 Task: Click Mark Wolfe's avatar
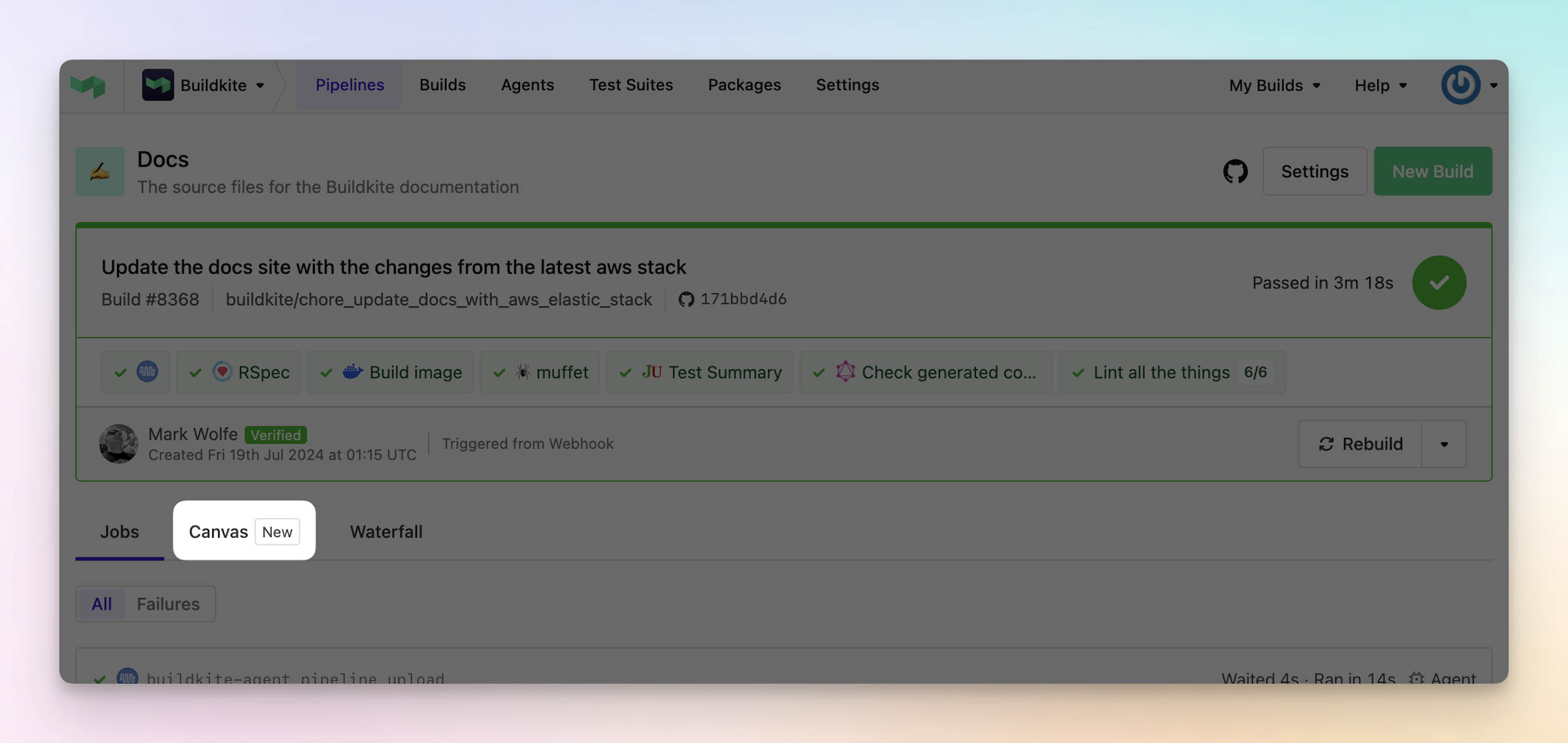pyautogui.click(x=118, y=444)
